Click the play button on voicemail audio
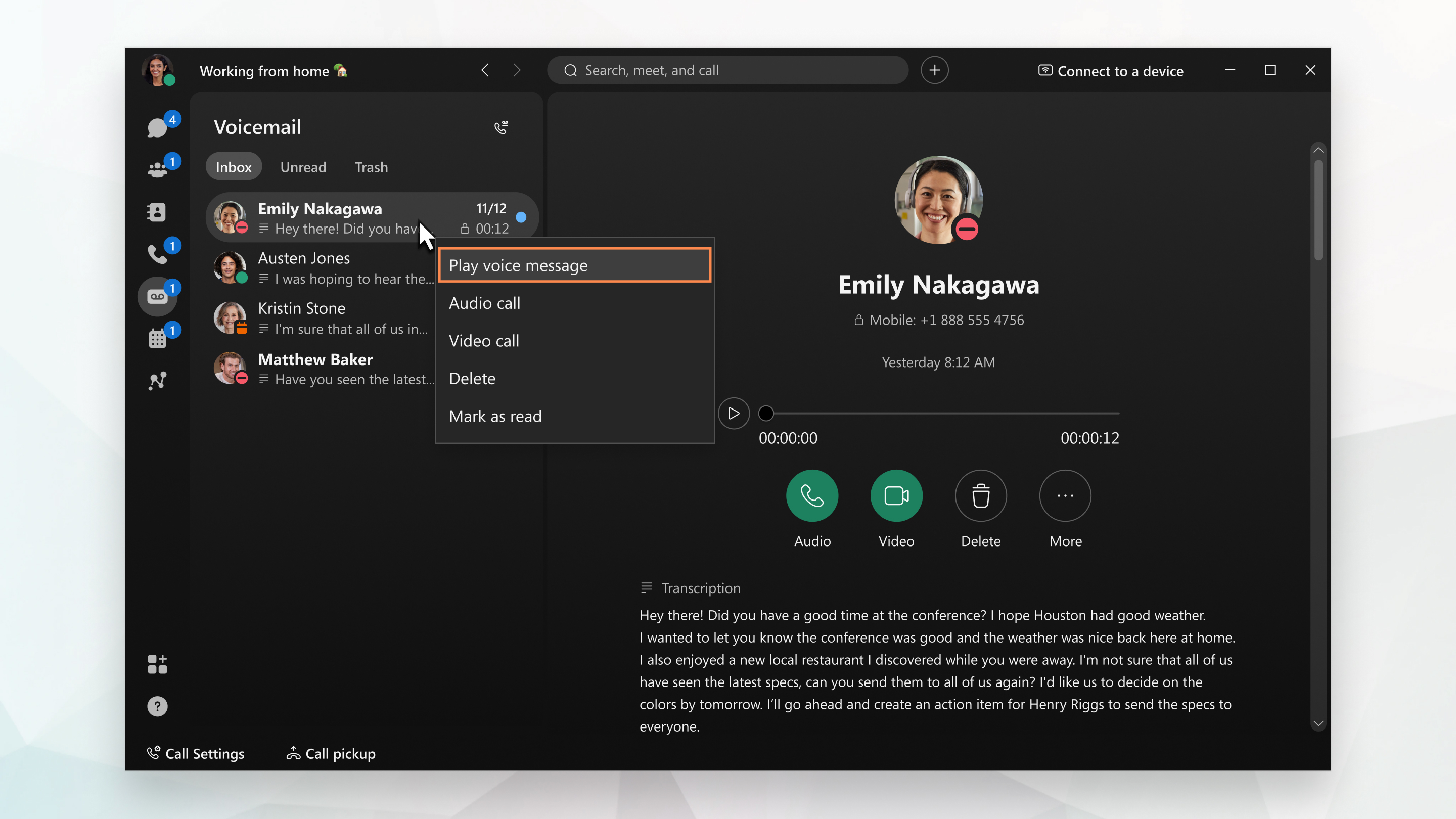Image resolution: width=1456 pixels, height=819 pixels. pos(734,413)
